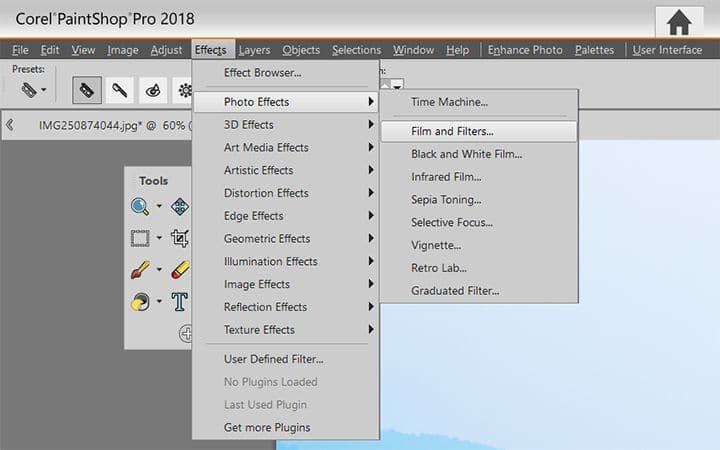Choose Sepia Toning effect

479,200
